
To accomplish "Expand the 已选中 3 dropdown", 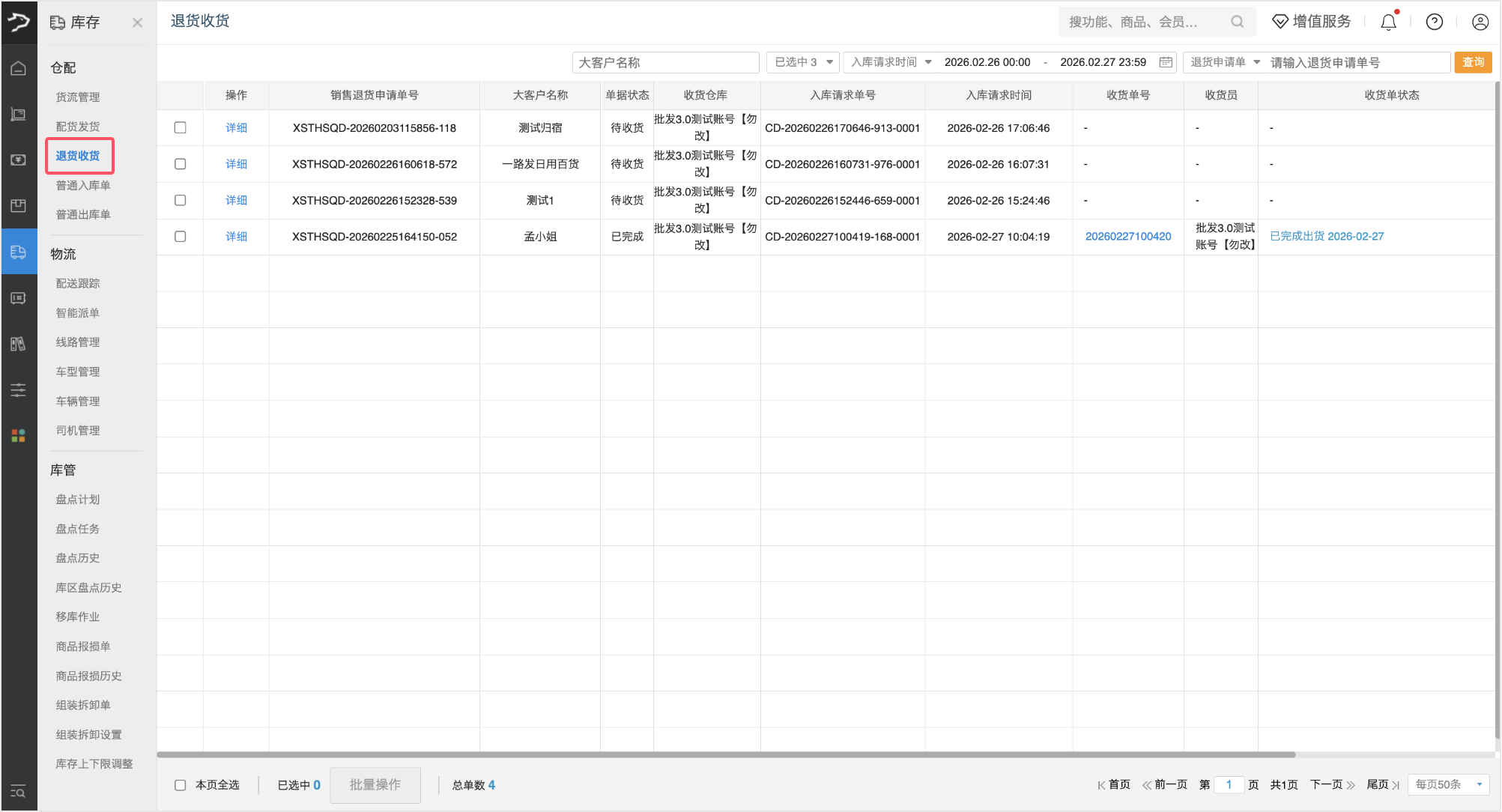I will point(804,62).
